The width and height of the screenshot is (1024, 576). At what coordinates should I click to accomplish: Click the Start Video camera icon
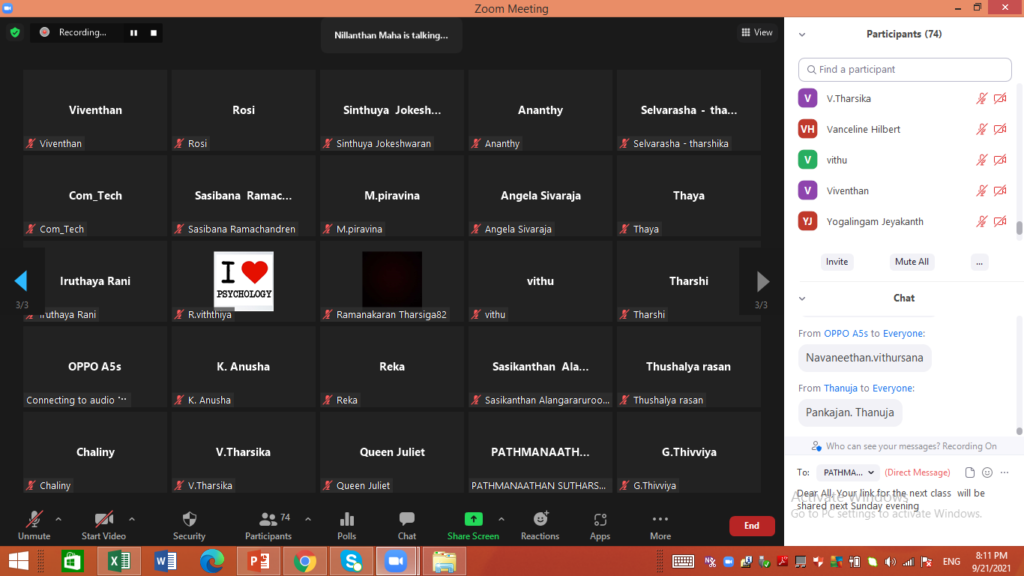point(103,520)
